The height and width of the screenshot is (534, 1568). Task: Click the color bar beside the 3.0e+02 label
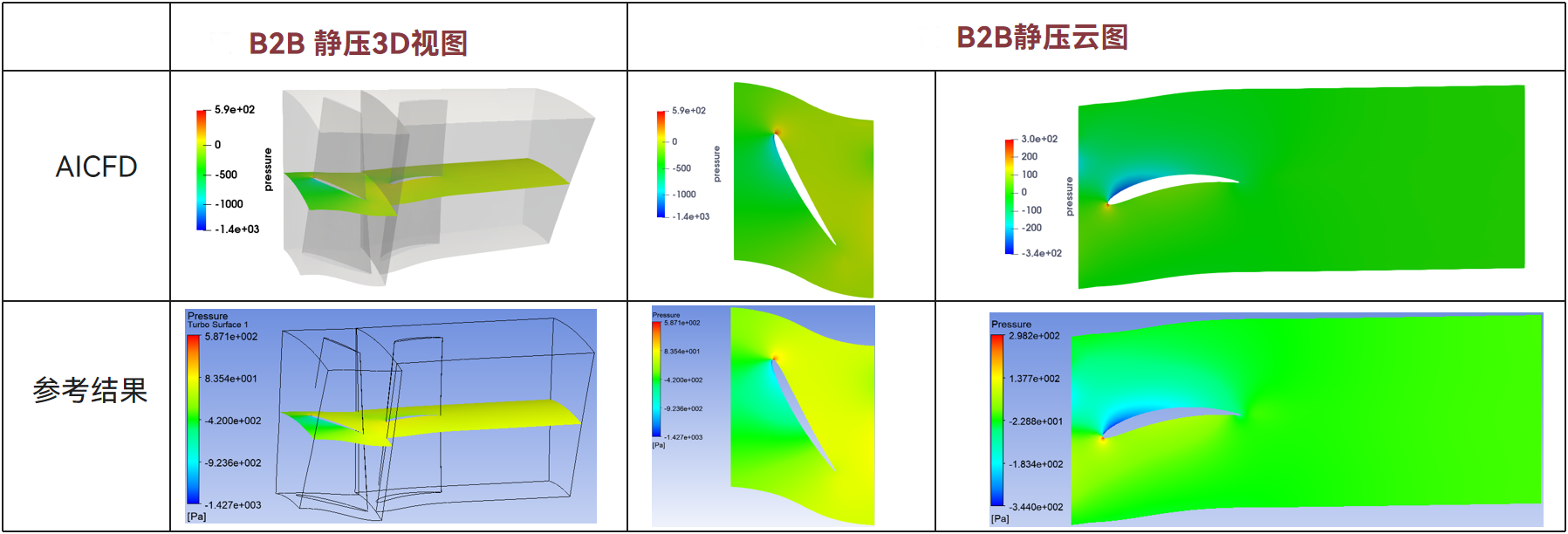click(x=1010, y=196)
